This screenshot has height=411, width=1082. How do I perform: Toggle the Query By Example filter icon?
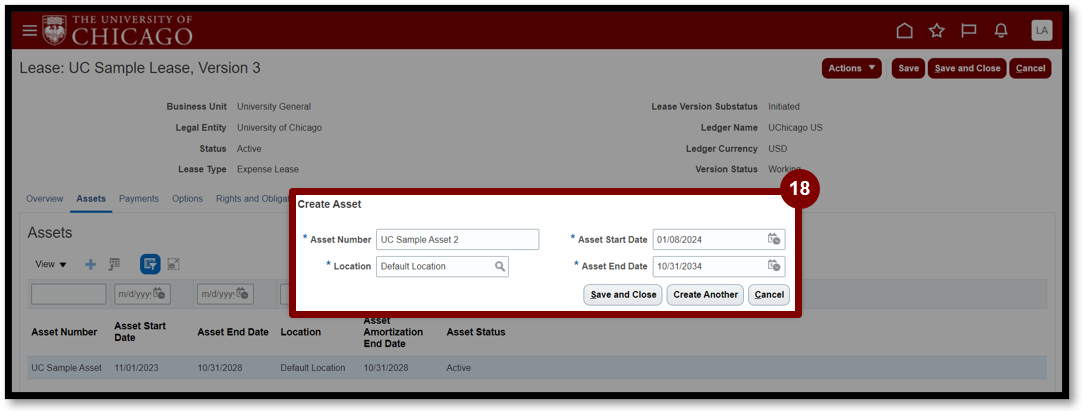150,263
